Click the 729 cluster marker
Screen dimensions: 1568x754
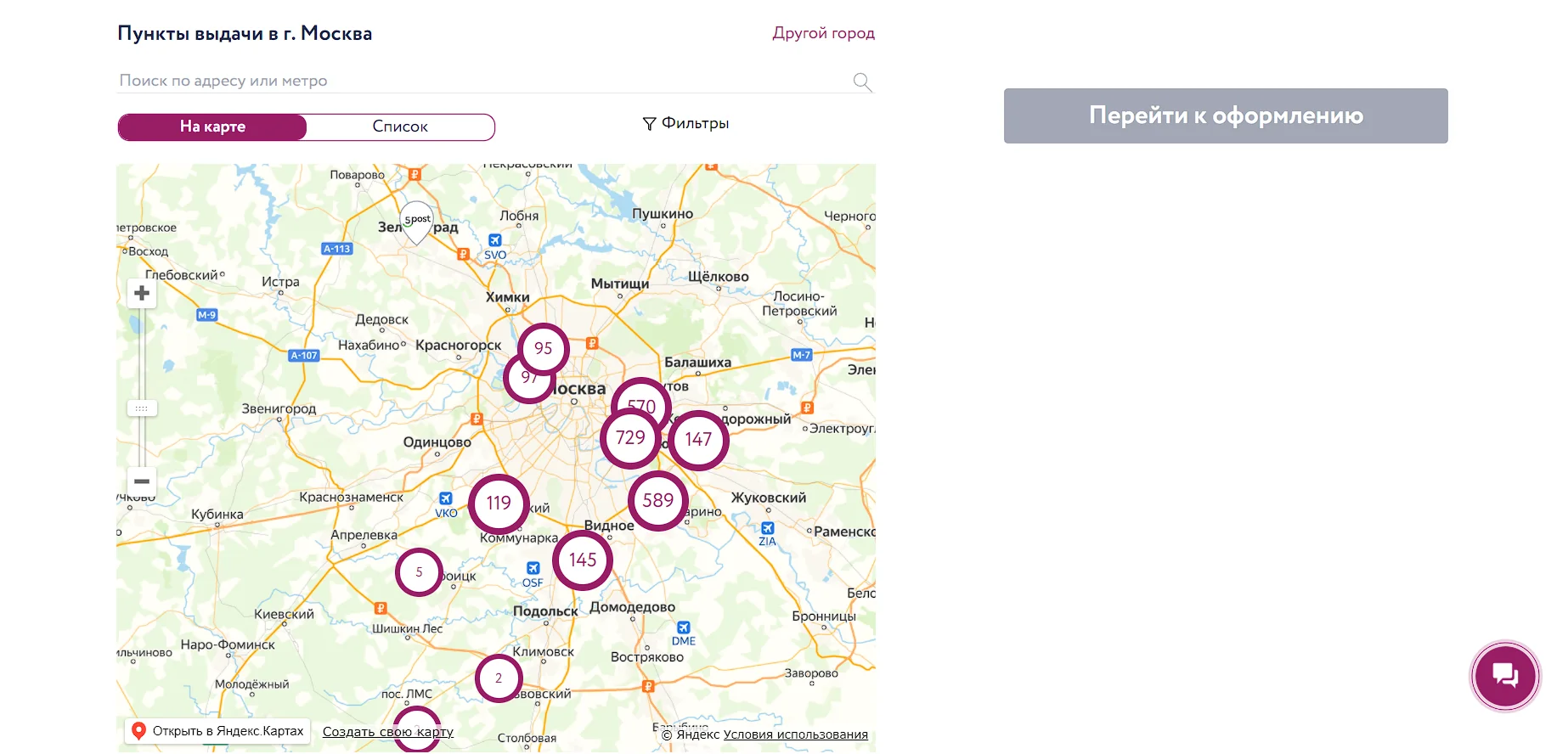click(630, 438)
